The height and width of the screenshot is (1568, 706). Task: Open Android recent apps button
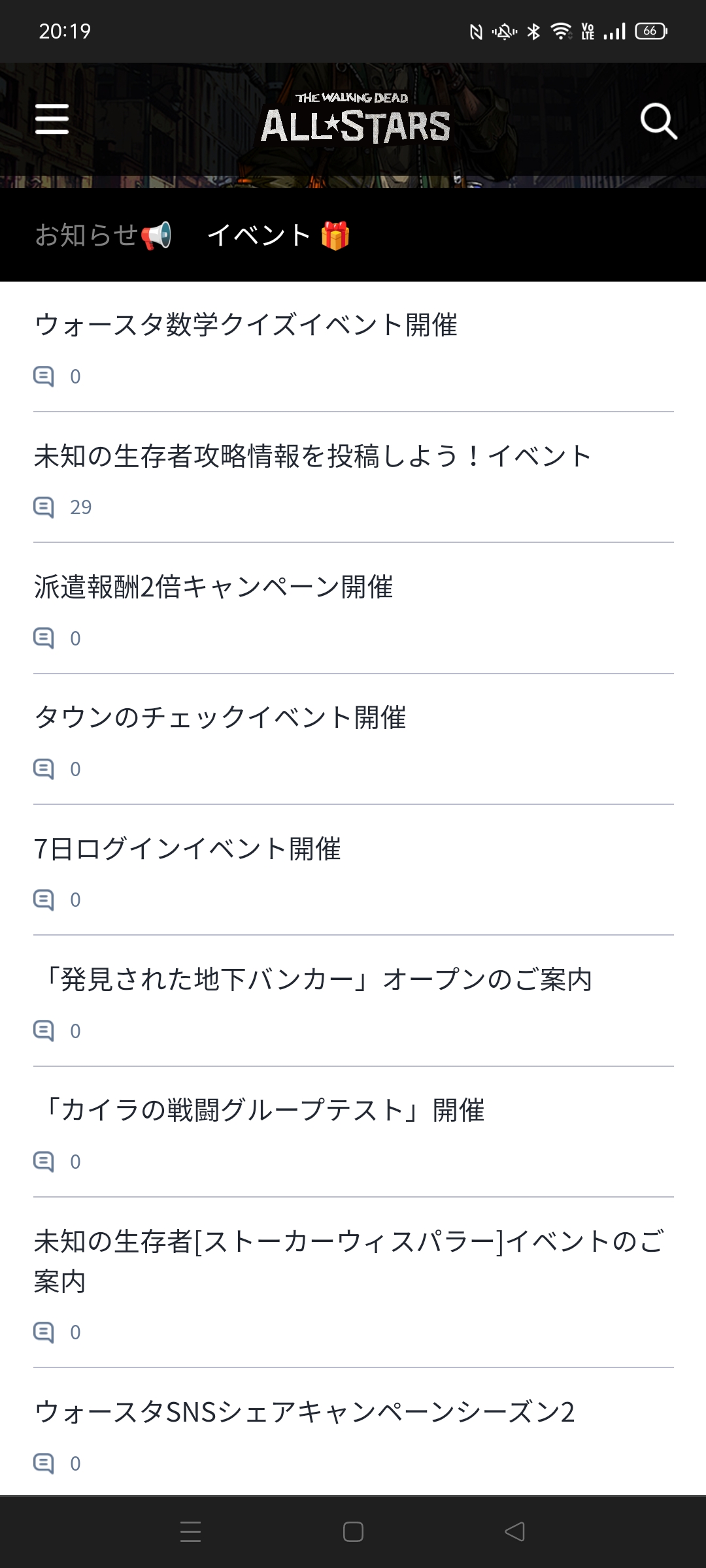coord(190,1531)
